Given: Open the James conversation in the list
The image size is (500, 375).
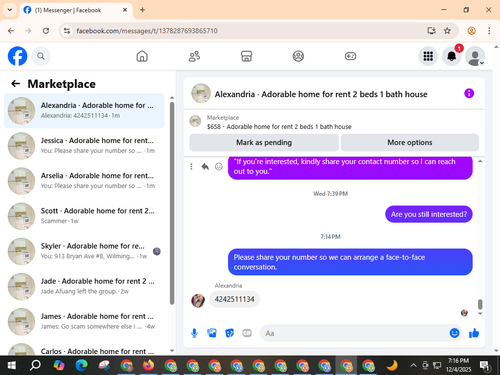Looking at the screenshot, I should [x=84, y=322].
